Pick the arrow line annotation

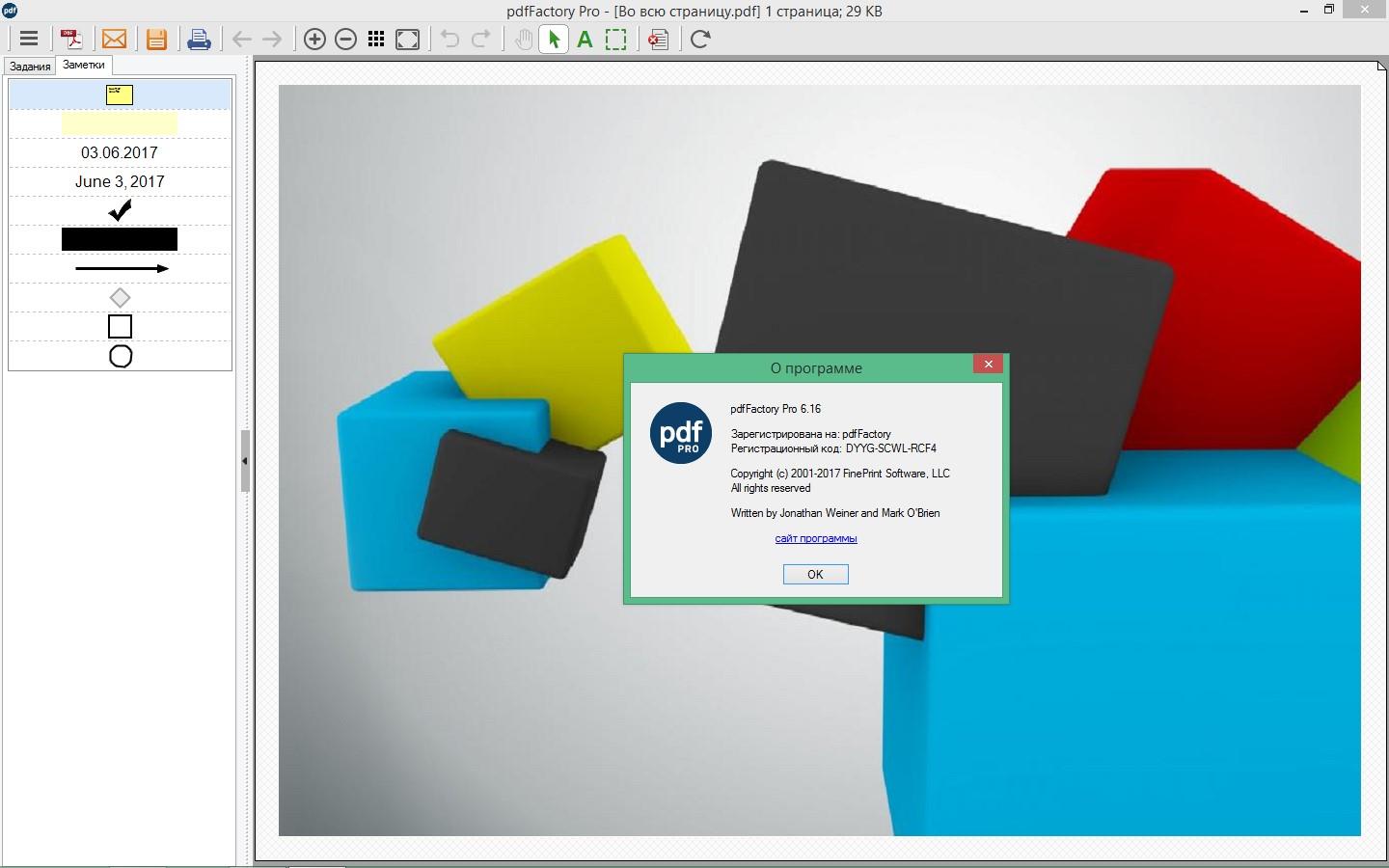point(120,268)
